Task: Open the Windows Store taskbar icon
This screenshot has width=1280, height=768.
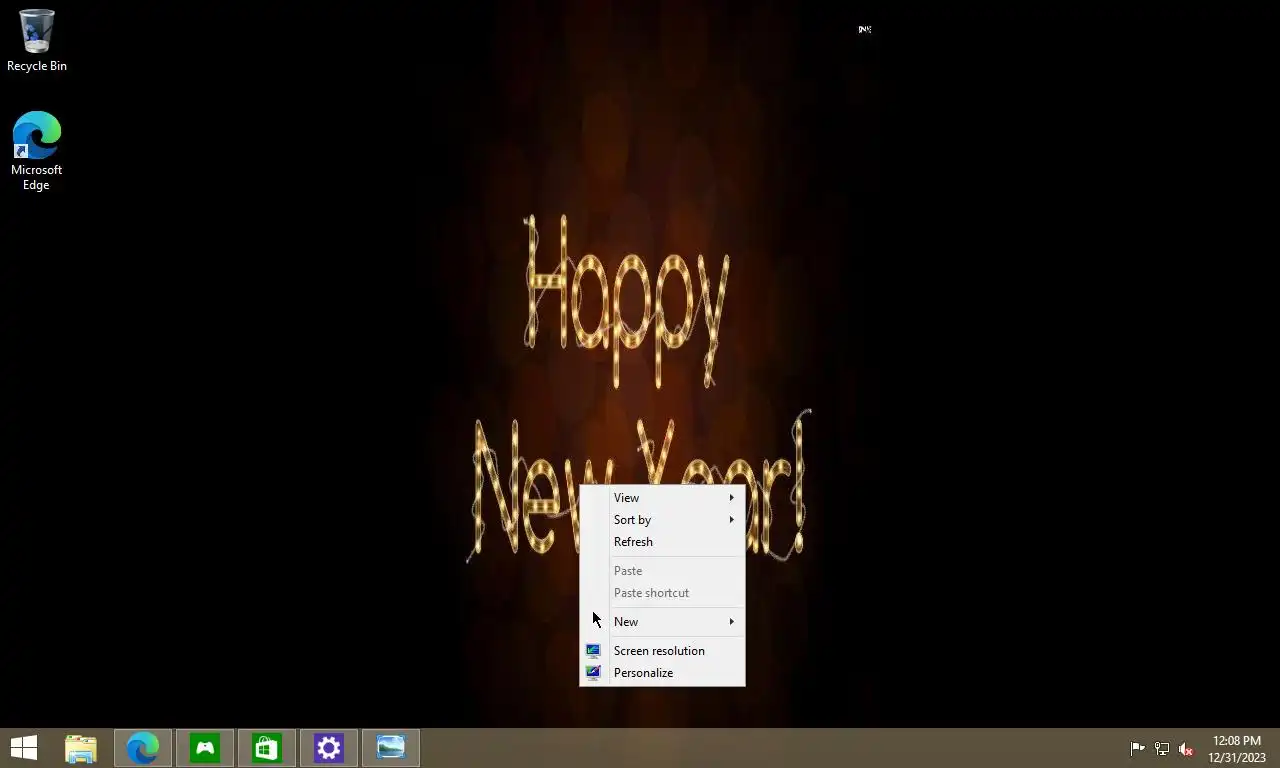Action: tap(267, 748)
